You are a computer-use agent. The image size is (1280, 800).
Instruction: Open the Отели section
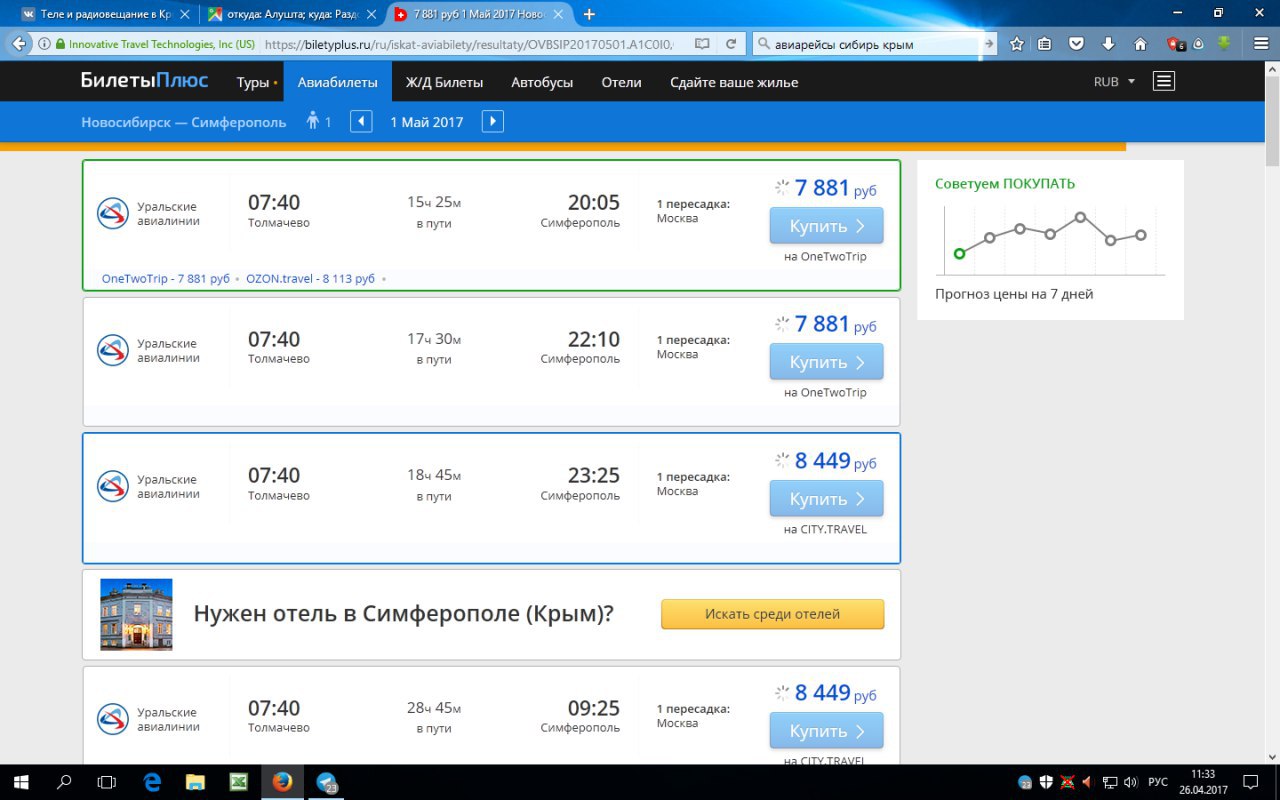pyautogui.click(x=621, y=82)
